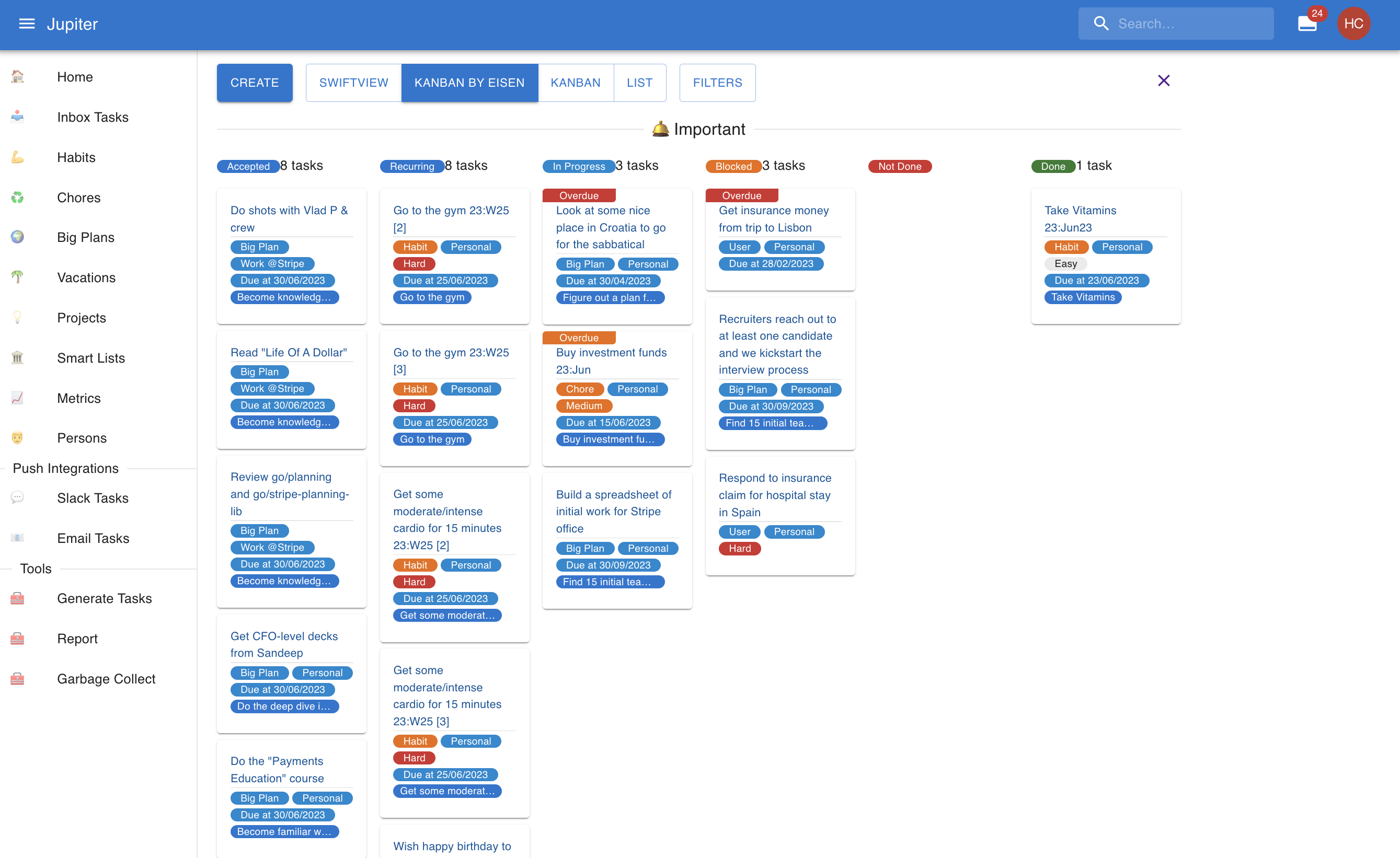Toggle the Filters button
The image size is (1400, 858).
[717, 83]
